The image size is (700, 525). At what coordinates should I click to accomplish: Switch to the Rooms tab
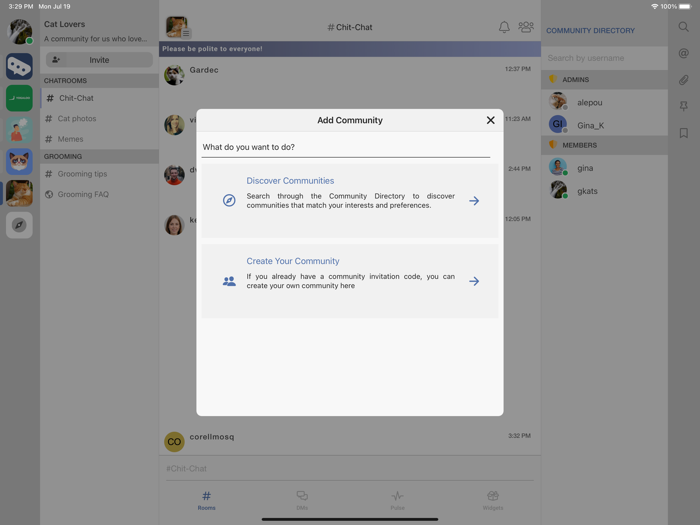[206, 500]
